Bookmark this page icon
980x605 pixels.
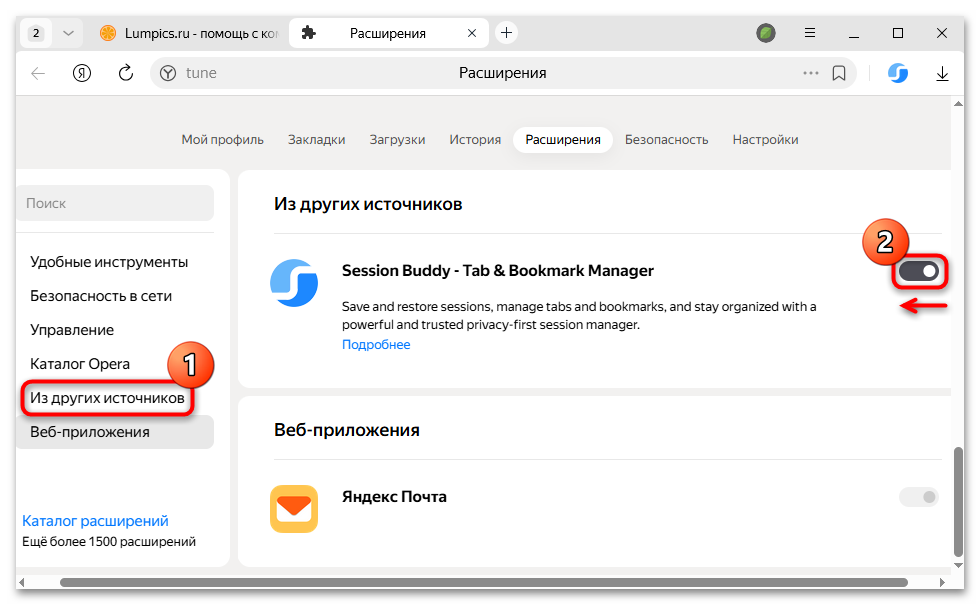click(x=839, y=73)
